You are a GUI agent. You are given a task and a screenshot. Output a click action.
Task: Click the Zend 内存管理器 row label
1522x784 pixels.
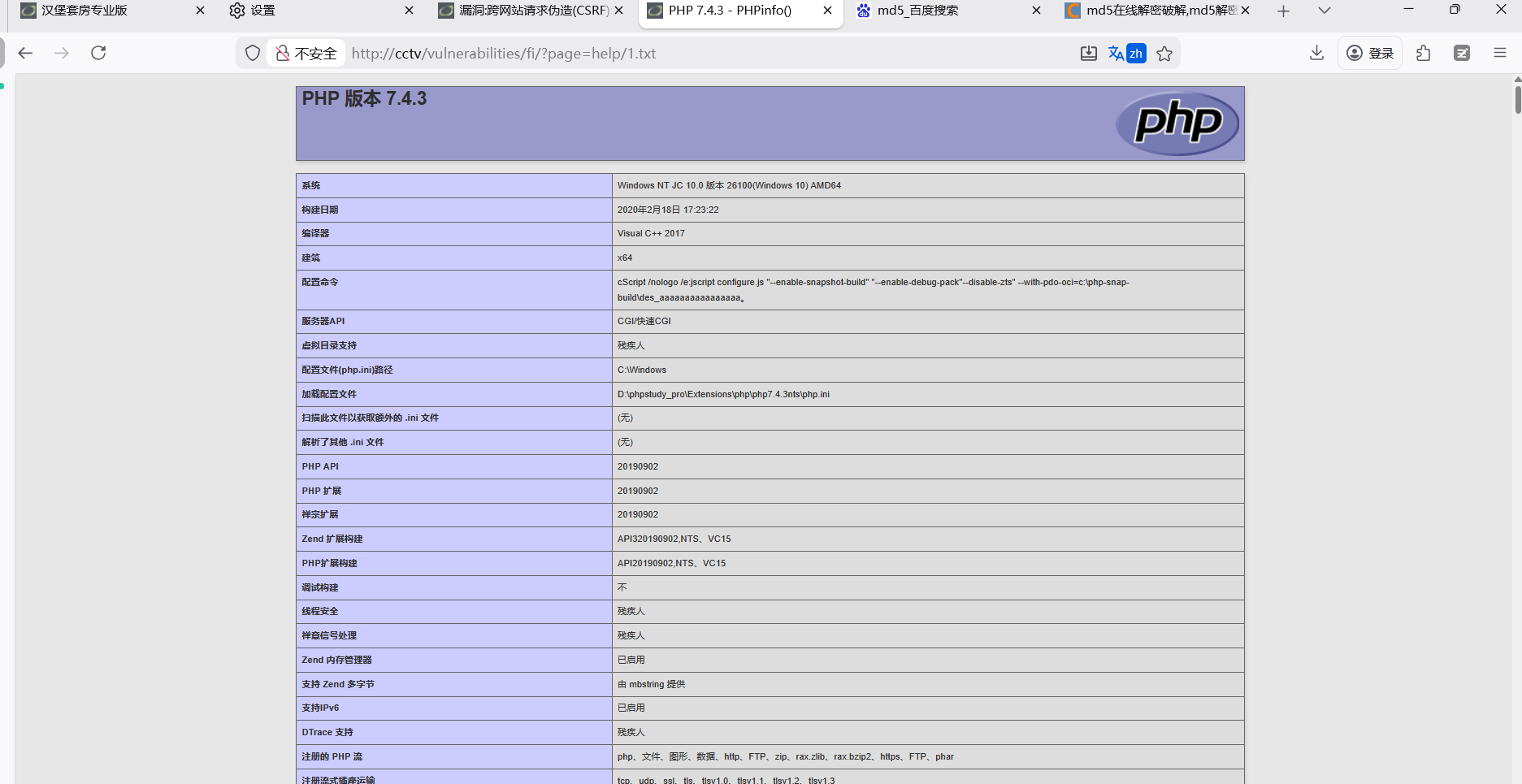[336, 660]
